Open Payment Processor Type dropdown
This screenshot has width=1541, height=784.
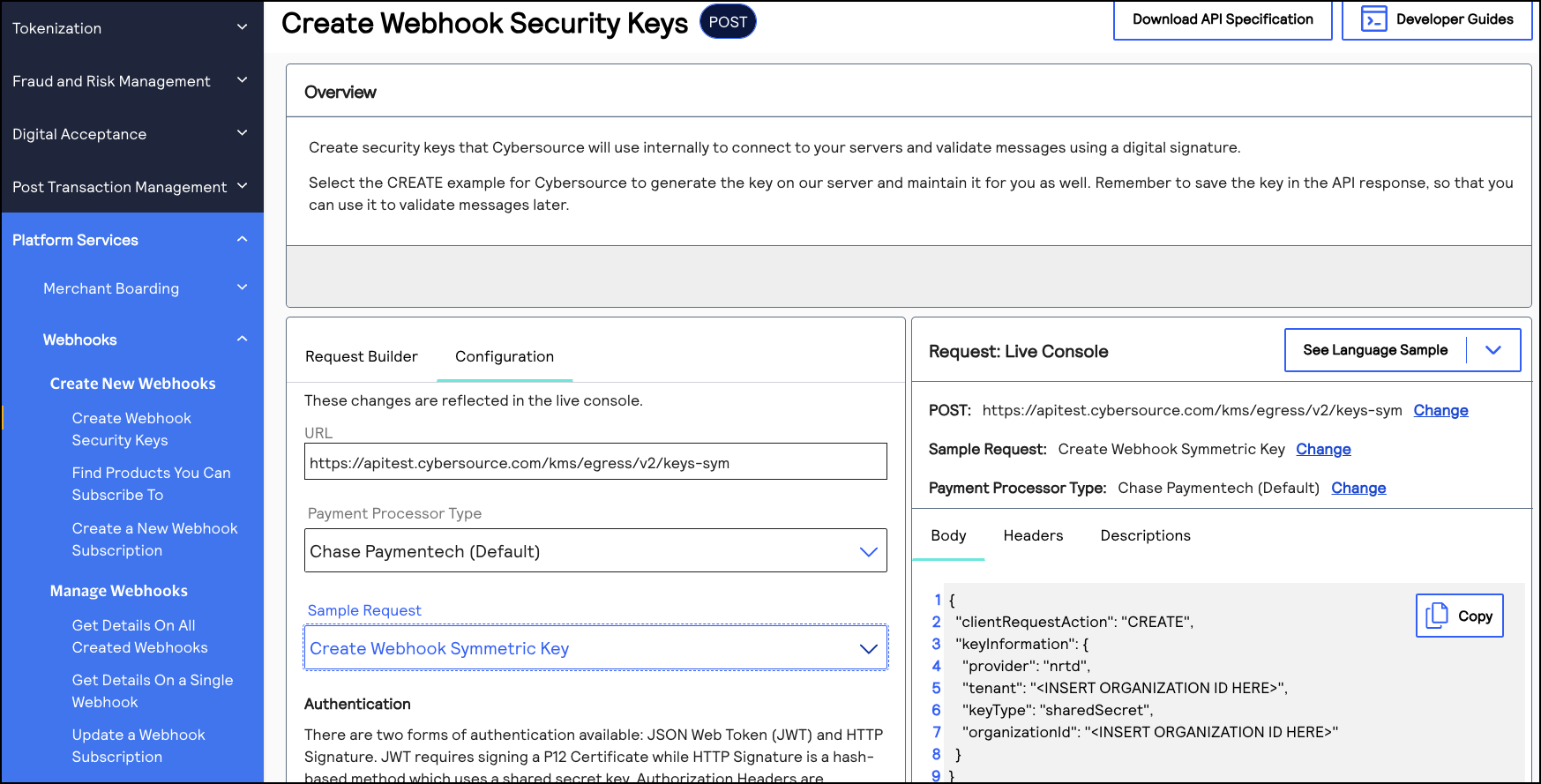pos(595,550)
